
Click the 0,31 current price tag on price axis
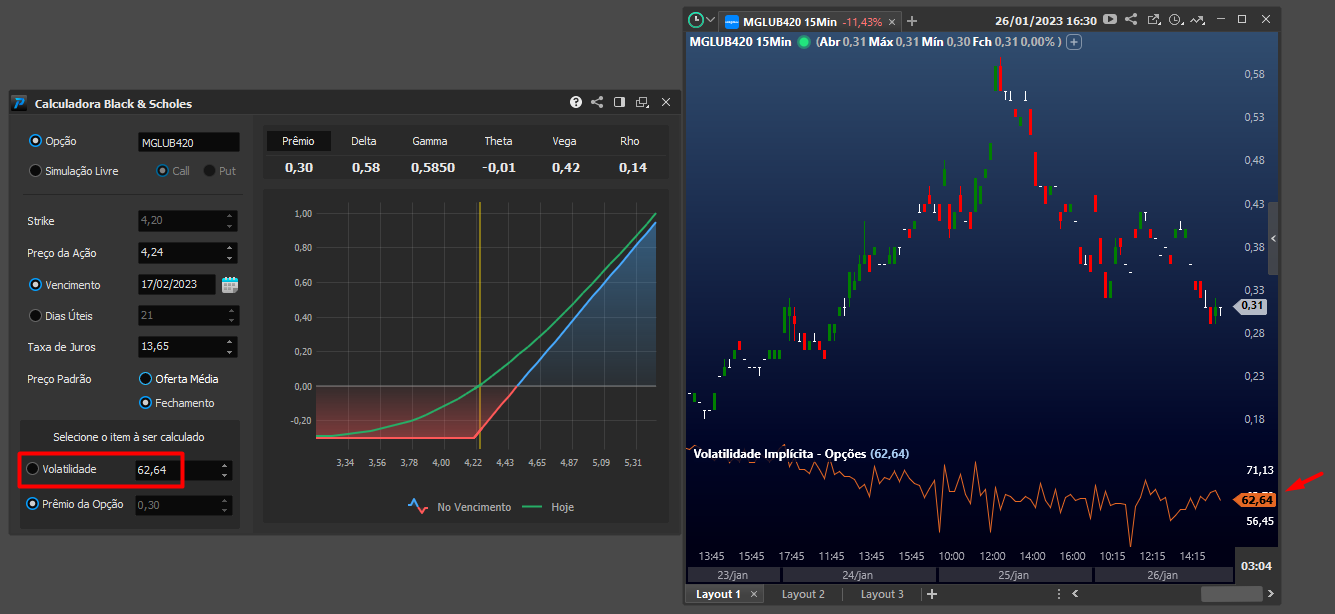(1251, 306)
